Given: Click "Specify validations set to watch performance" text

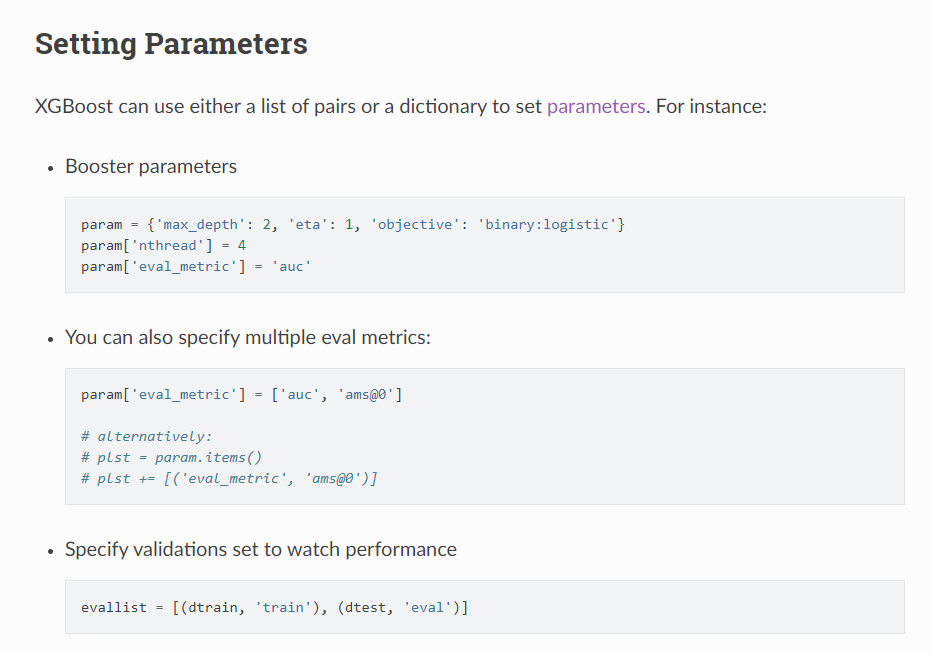Looking at the screenshot, I should pos(261,549).
